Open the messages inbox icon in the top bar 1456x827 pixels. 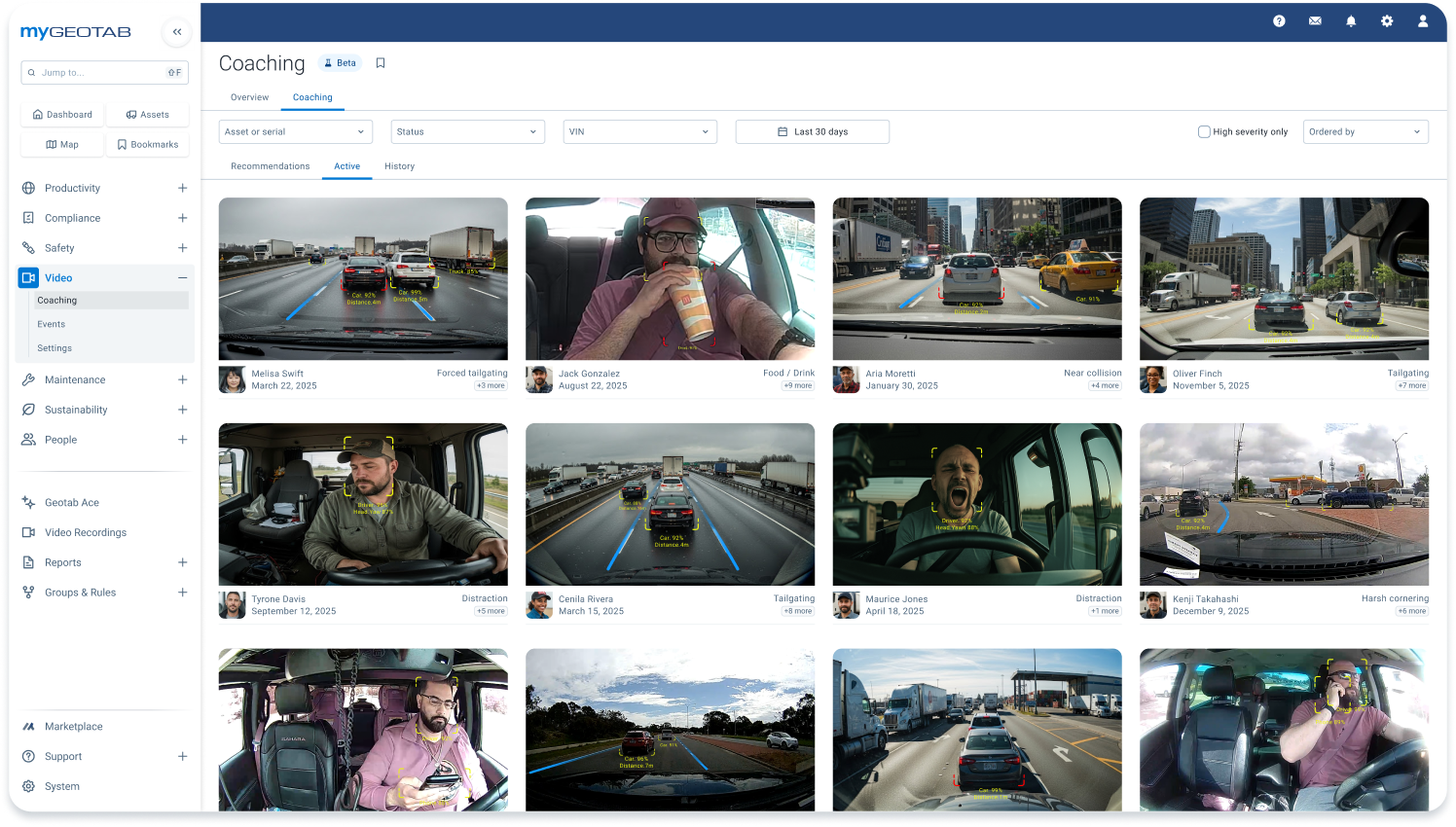click(x=1315, y=20)
